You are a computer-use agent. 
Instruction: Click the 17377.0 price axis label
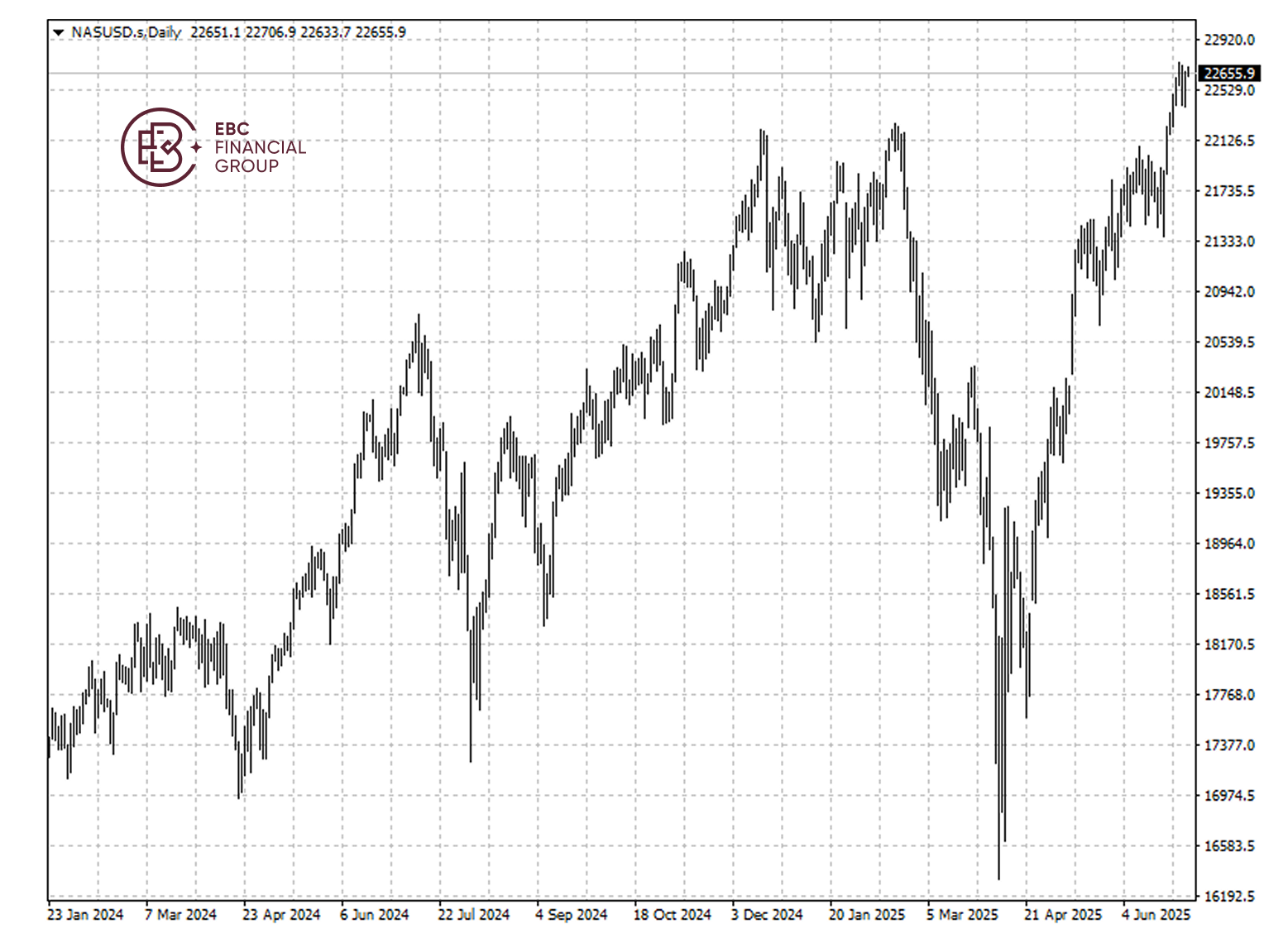[1228, 745]
